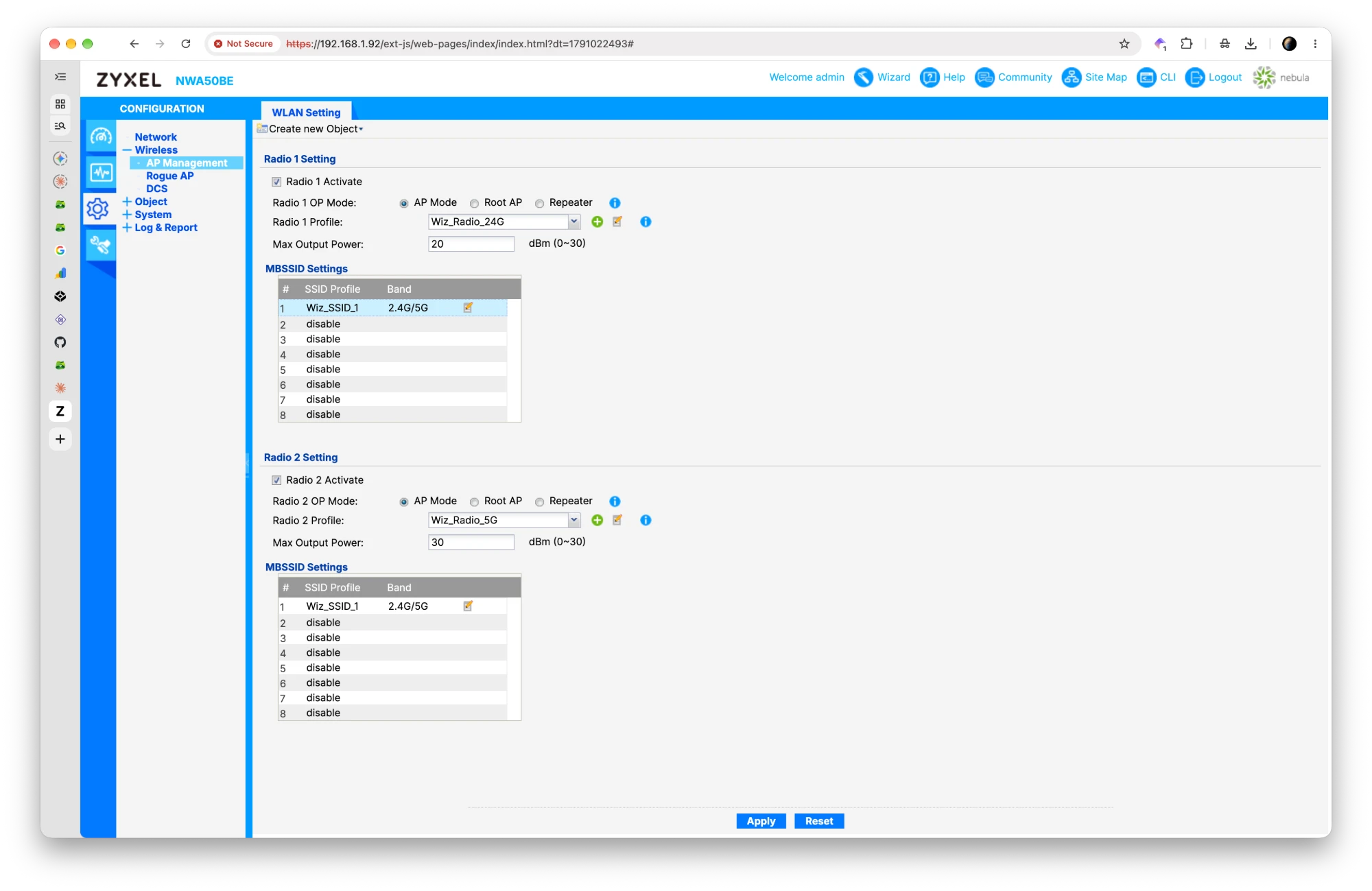
Task: Click the Not Secure site warning
Action: tap(244, 44)
